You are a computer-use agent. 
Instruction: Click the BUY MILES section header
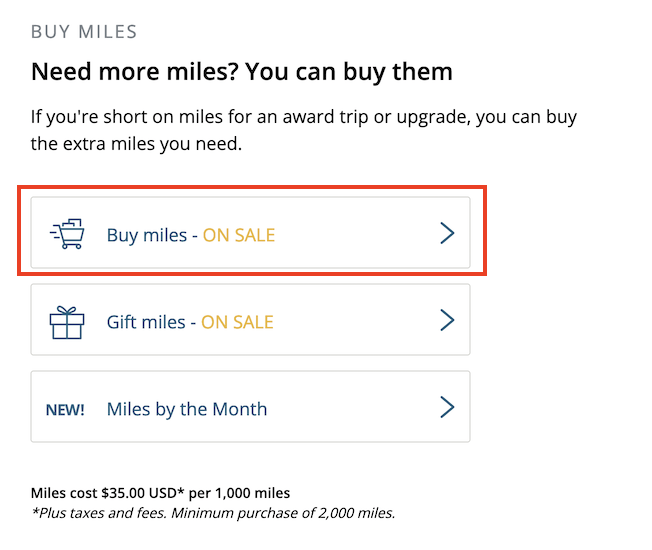(84, 32)
